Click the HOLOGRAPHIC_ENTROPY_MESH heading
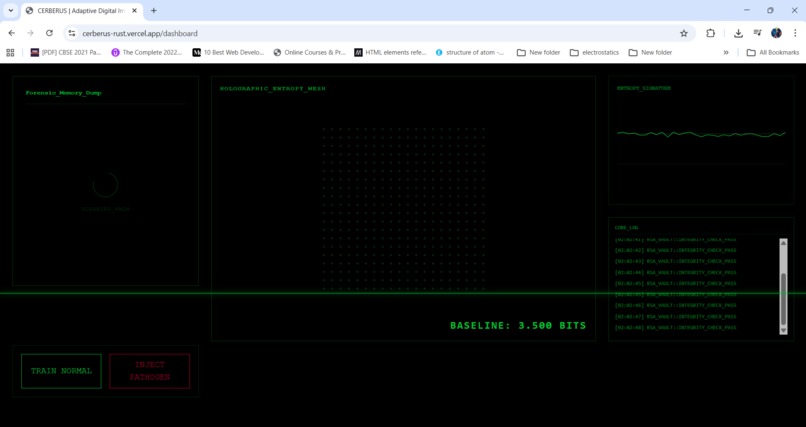 pyautogui.click(x=272, y=88)
